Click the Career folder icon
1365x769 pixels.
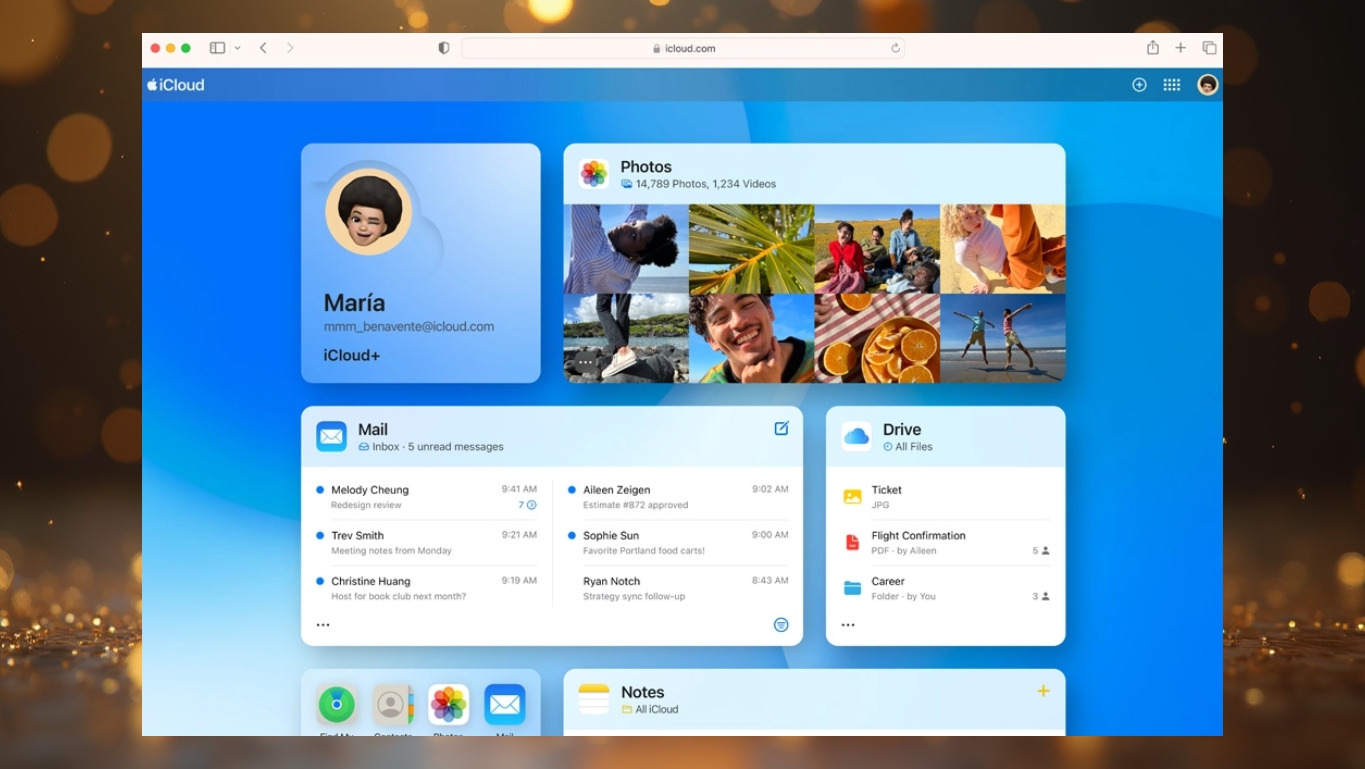[x=852, y=588]
